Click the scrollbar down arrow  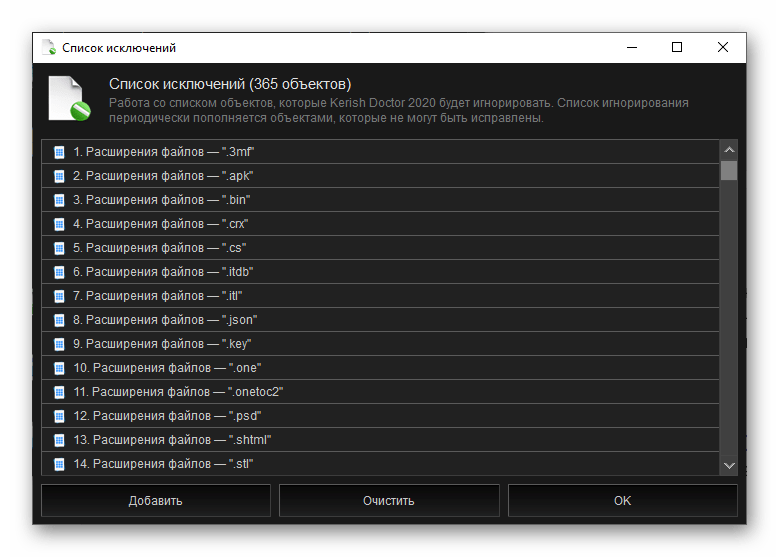729,466
